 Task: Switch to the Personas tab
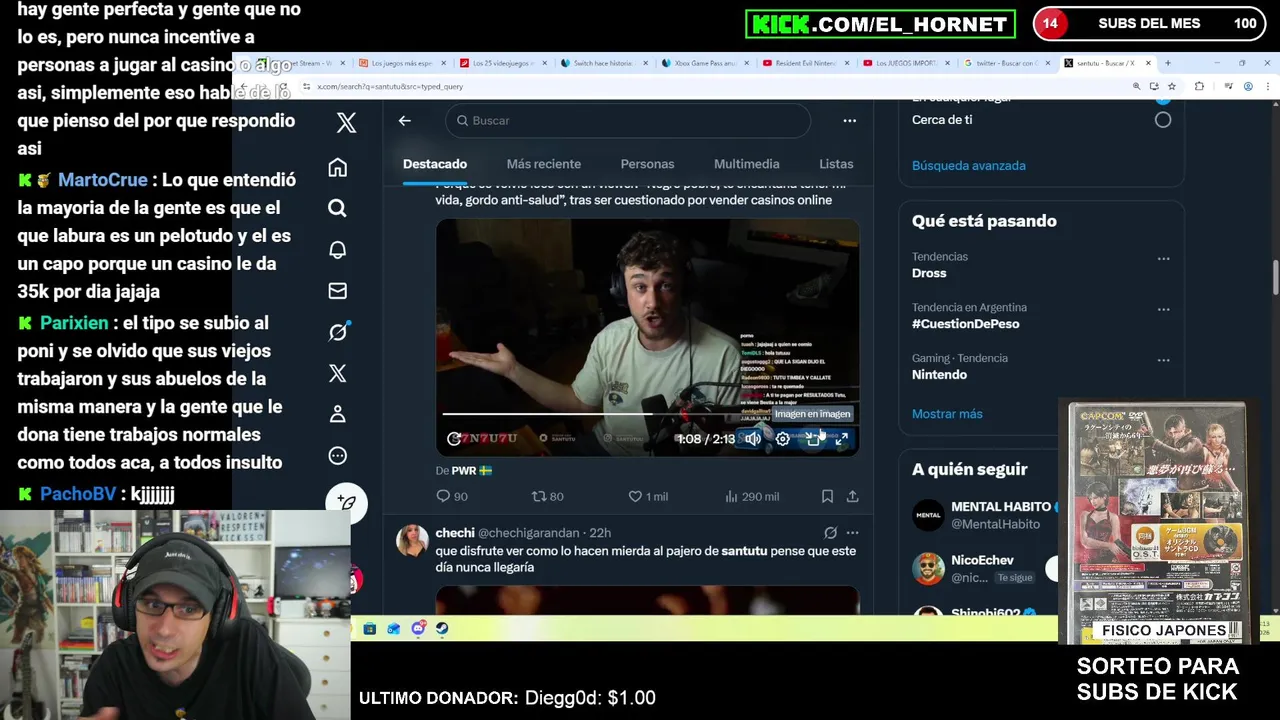click(647, 164)
